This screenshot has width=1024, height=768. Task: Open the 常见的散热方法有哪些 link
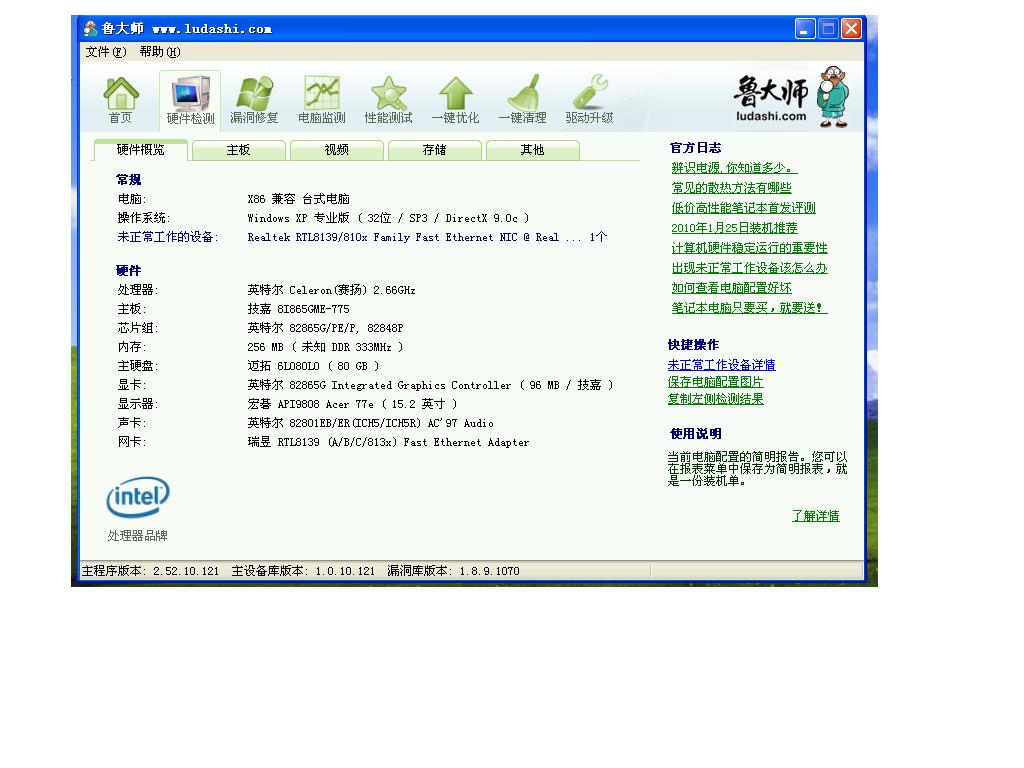(731, 188)
